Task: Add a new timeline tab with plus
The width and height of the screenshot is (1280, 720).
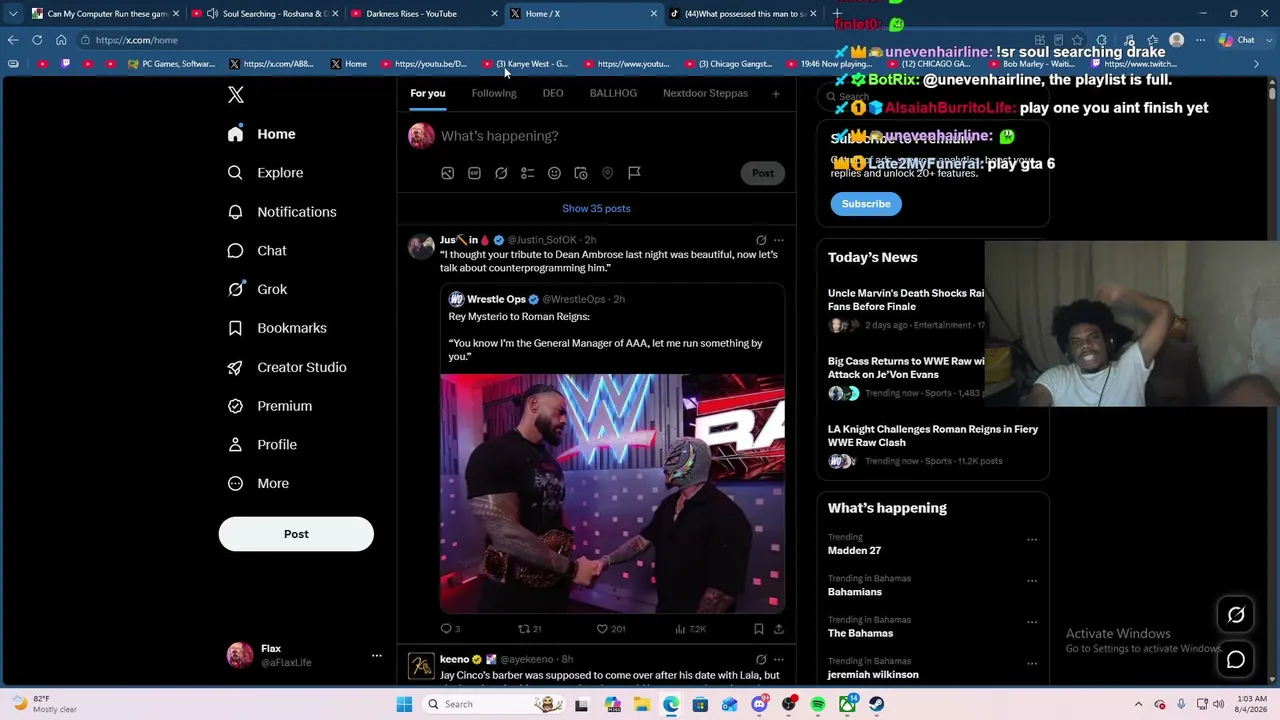Action: [x=775, y=94]
